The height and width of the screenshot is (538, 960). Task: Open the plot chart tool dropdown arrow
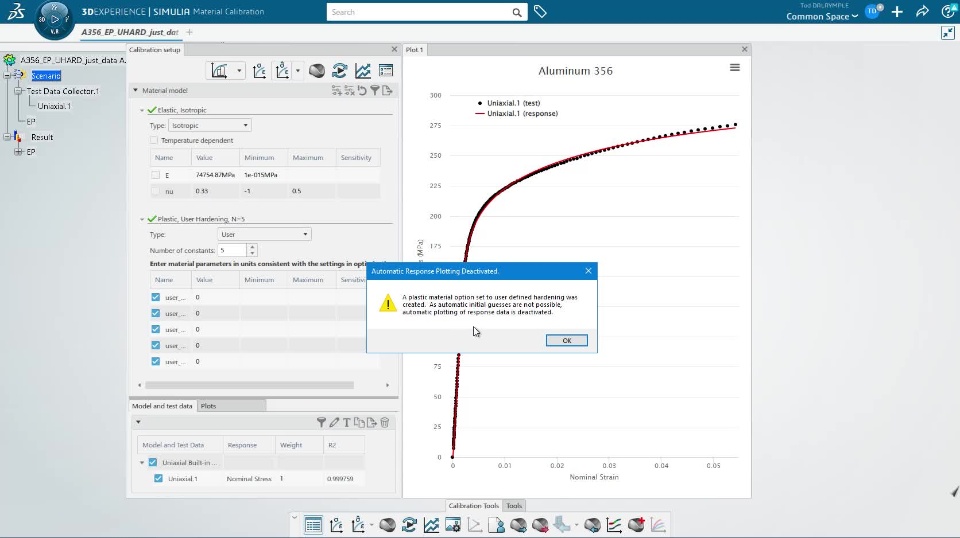pos(239,71)
